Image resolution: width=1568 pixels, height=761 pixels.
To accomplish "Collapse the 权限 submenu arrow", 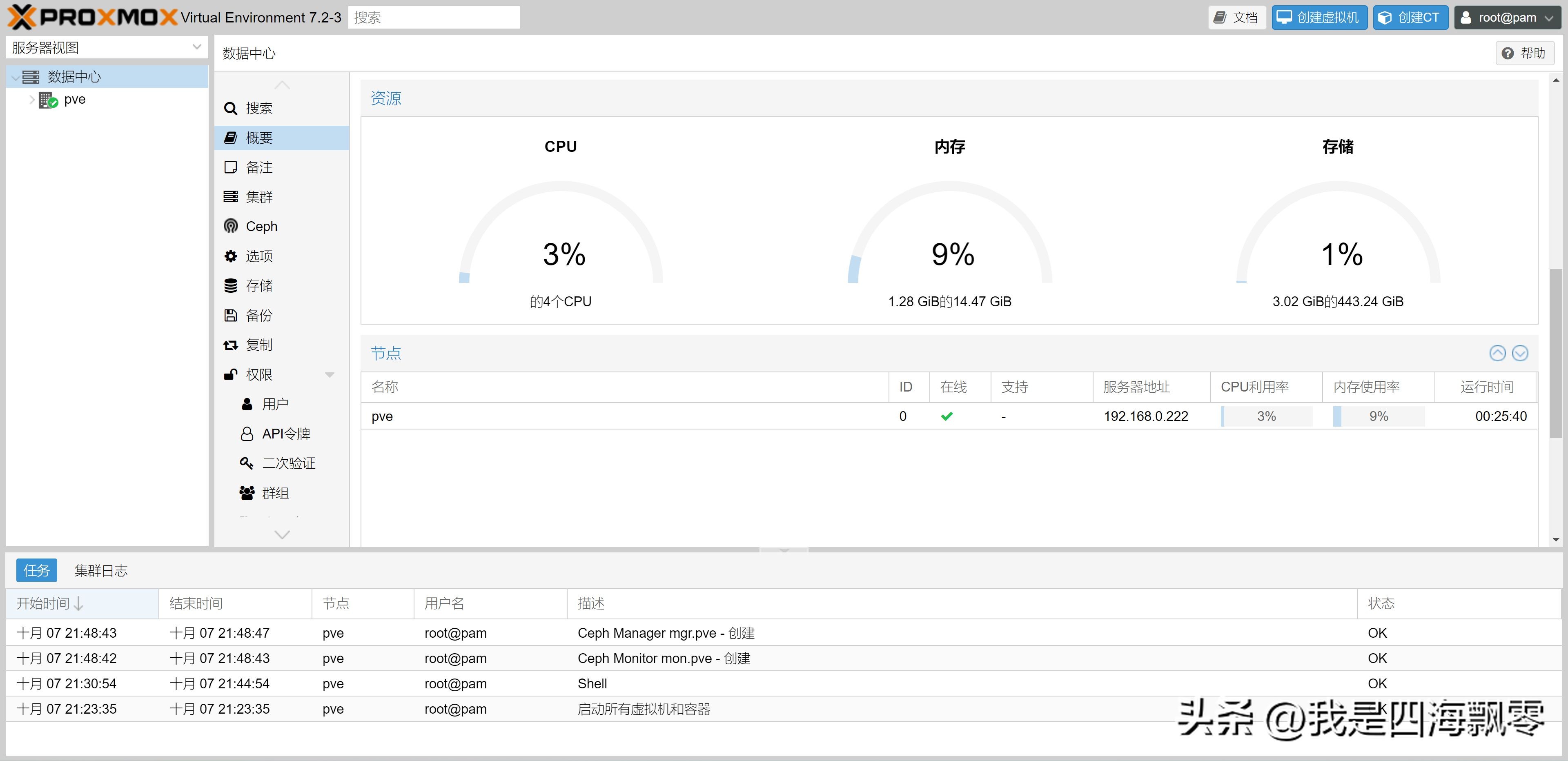I will click(329, 375).
